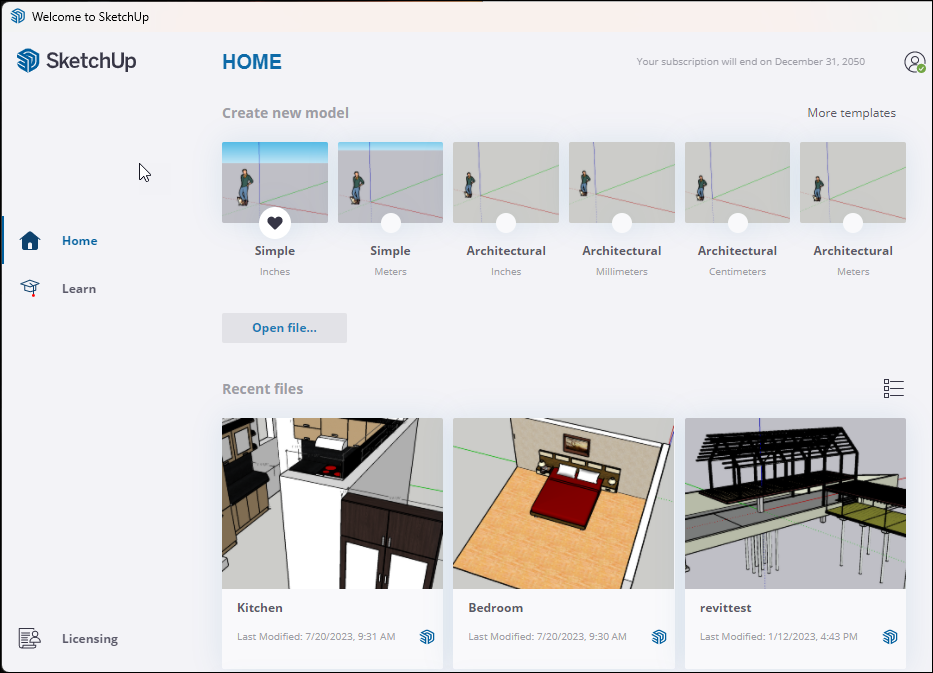The width and height of the screenshot is (933, 673).
Task: Click SketchUp file icon on Bedroom card
Action: (659, 637)
